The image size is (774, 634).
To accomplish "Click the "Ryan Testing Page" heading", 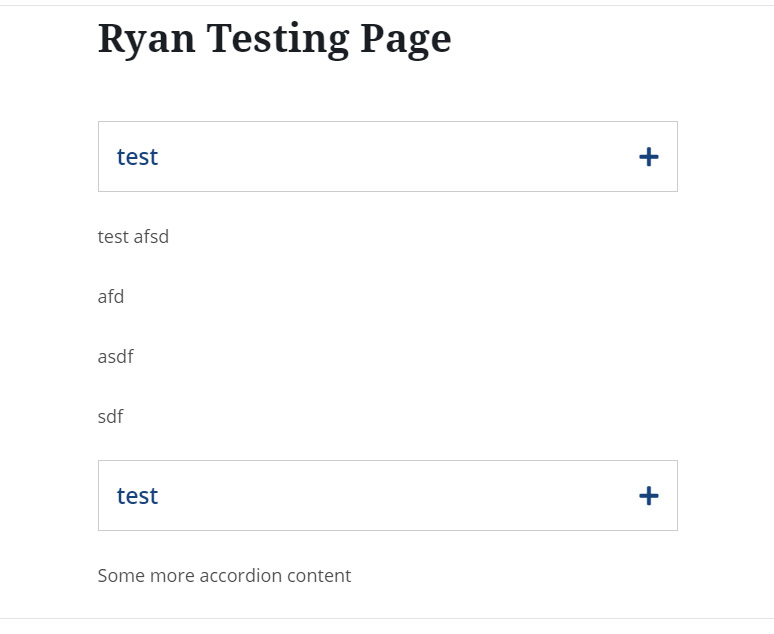I will point(274,38).
